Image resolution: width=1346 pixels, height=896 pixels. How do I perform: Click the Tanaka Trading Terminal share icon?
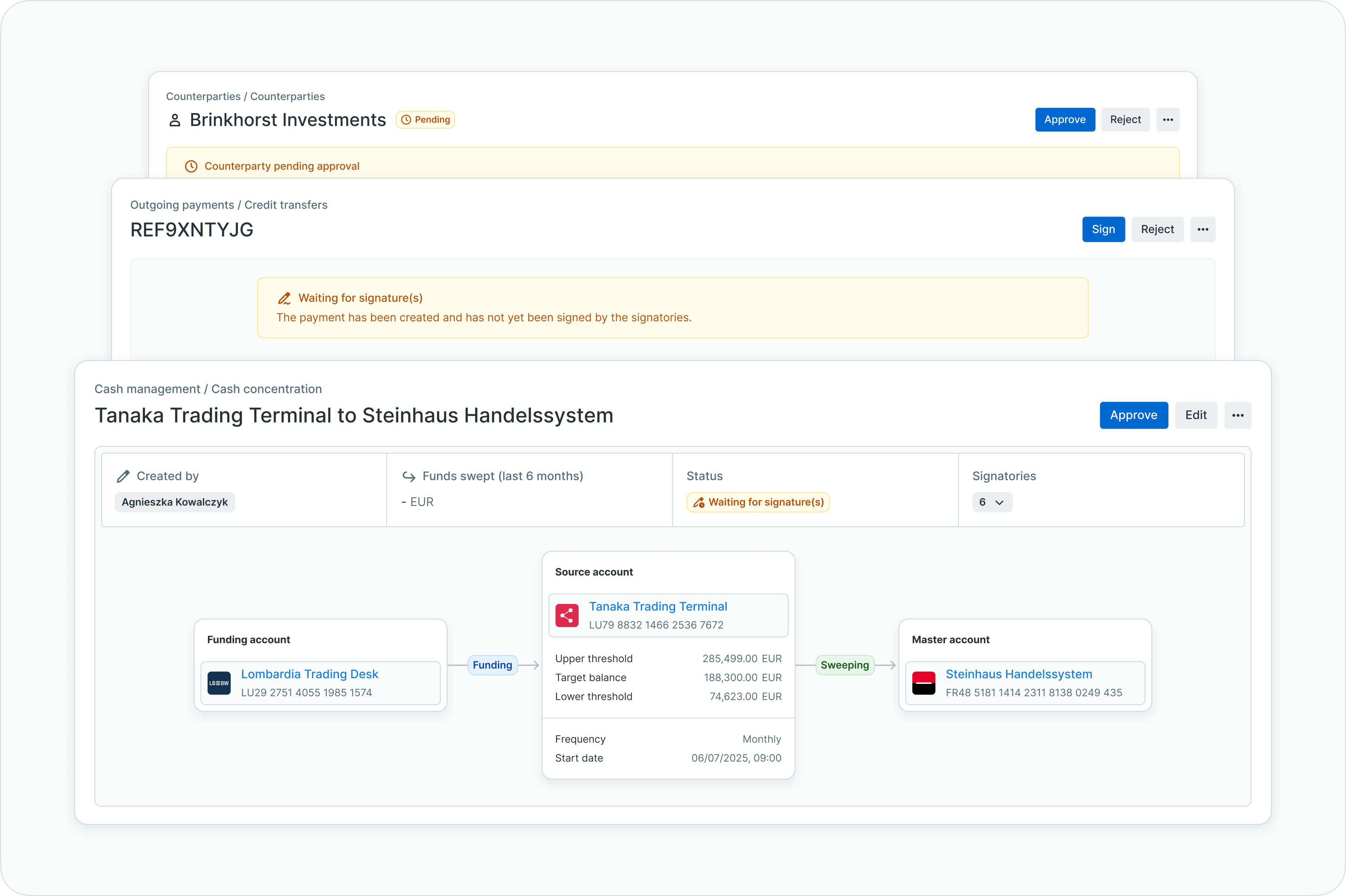(566, 615)
